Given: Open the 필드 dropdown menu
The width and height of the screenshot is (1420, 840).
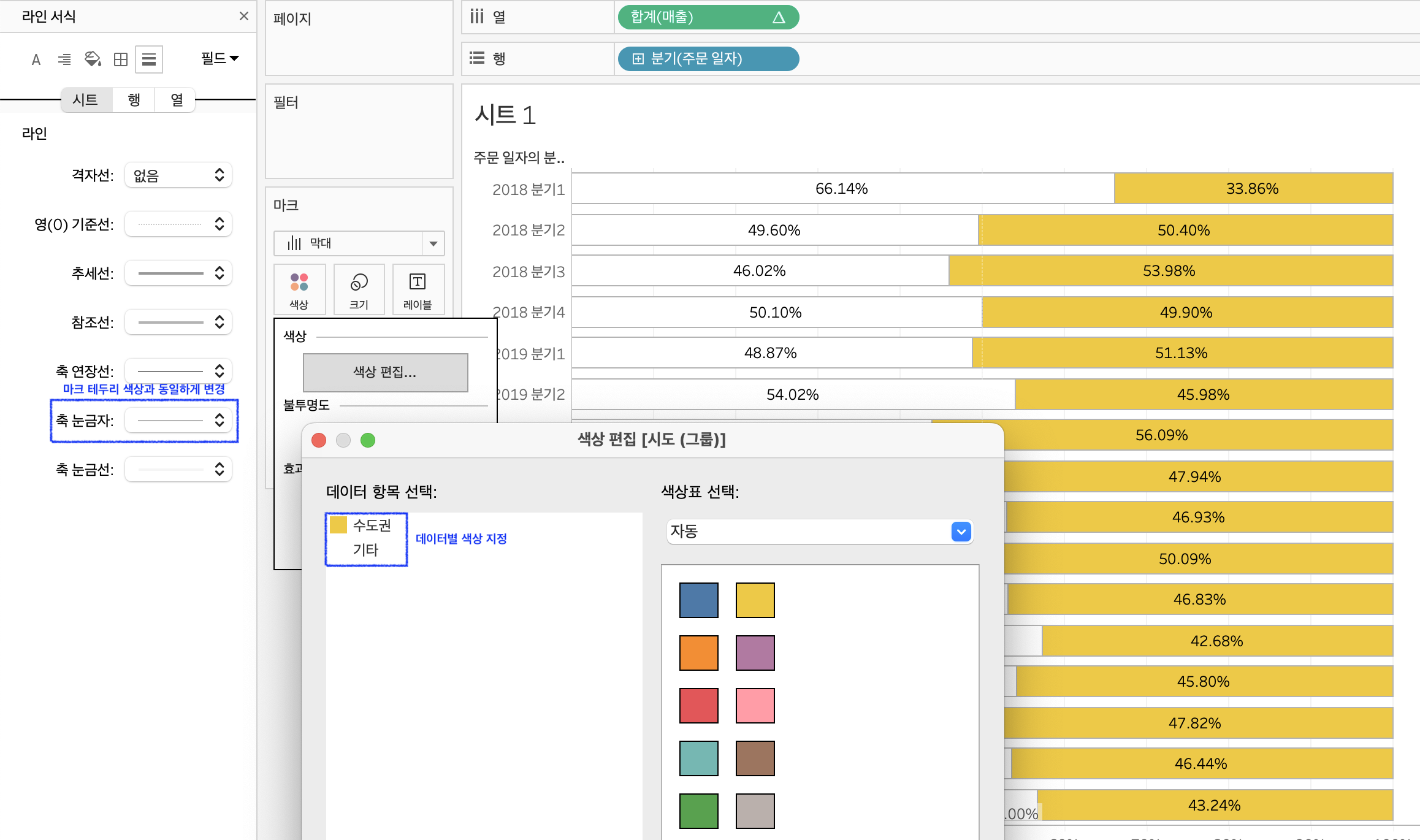Looking at the screenshot, I should (x=220, y=58).
